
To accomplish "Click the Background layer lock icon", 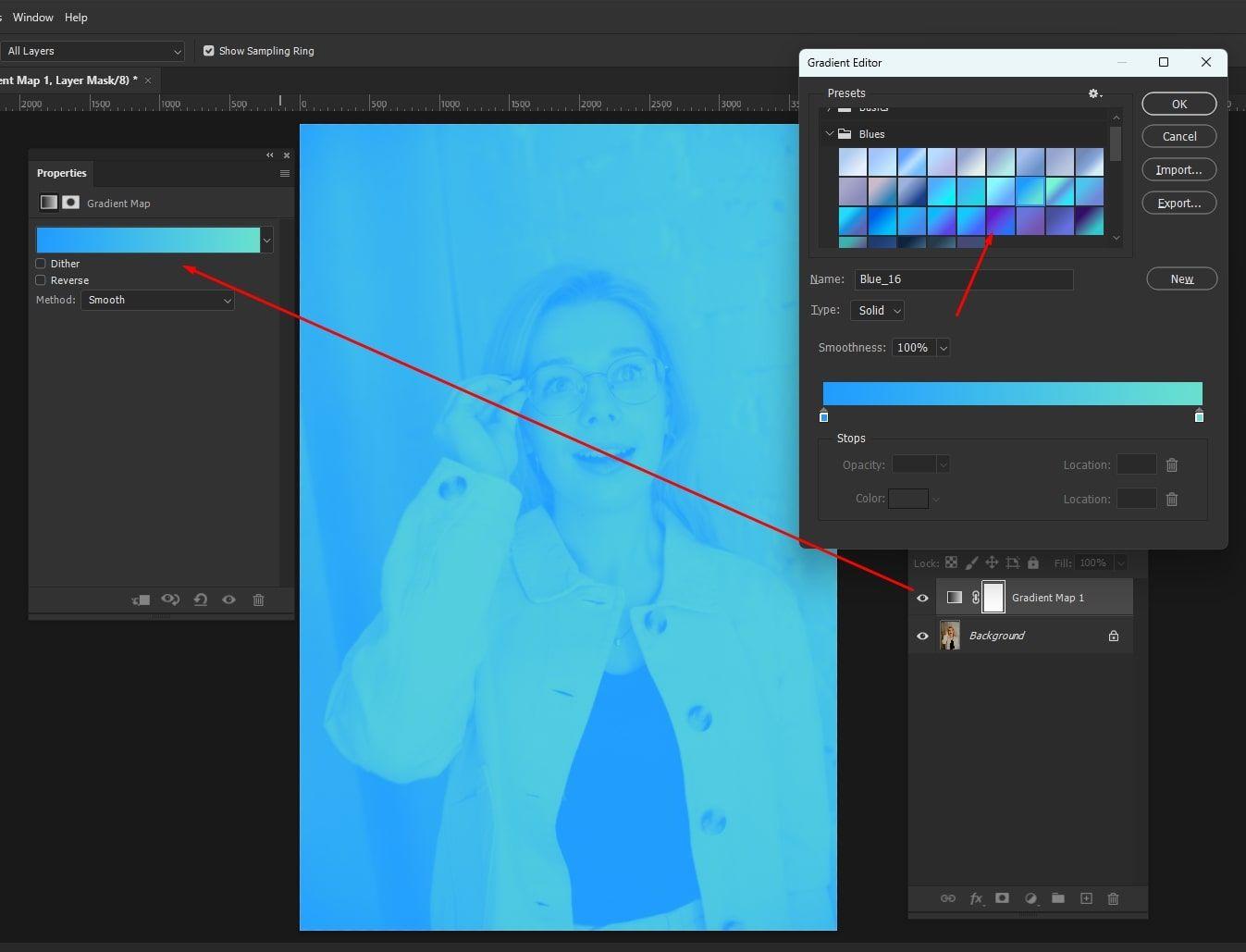I will tap(1114, 636).
